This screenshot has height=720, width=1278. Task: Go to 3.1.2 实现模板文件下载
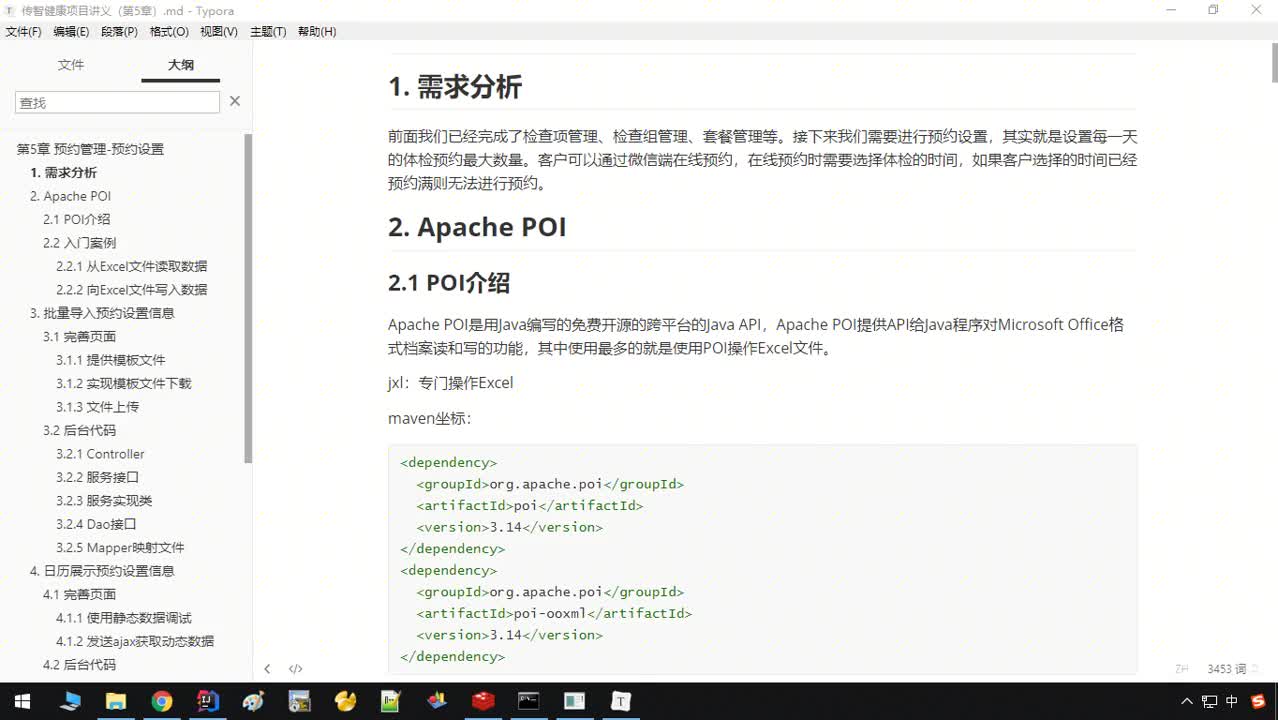123,384
